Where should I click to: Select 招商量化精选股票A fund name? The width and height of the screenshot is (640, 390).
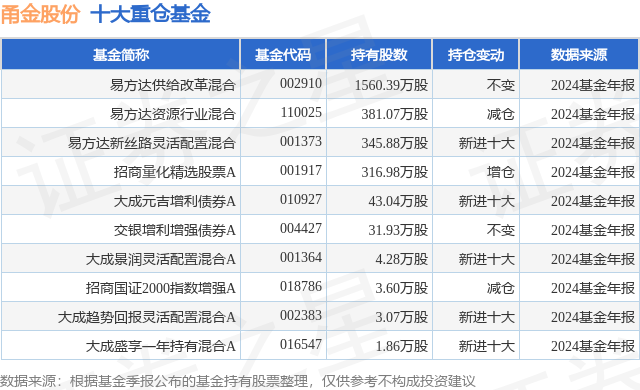[x=175, y=172]
